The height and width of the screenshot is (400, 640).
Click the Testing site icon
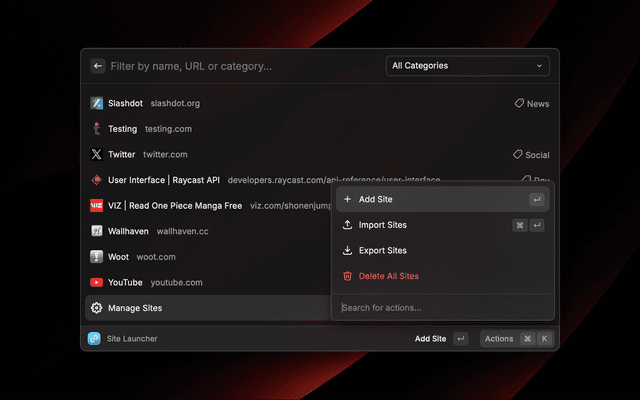[97, 129]
